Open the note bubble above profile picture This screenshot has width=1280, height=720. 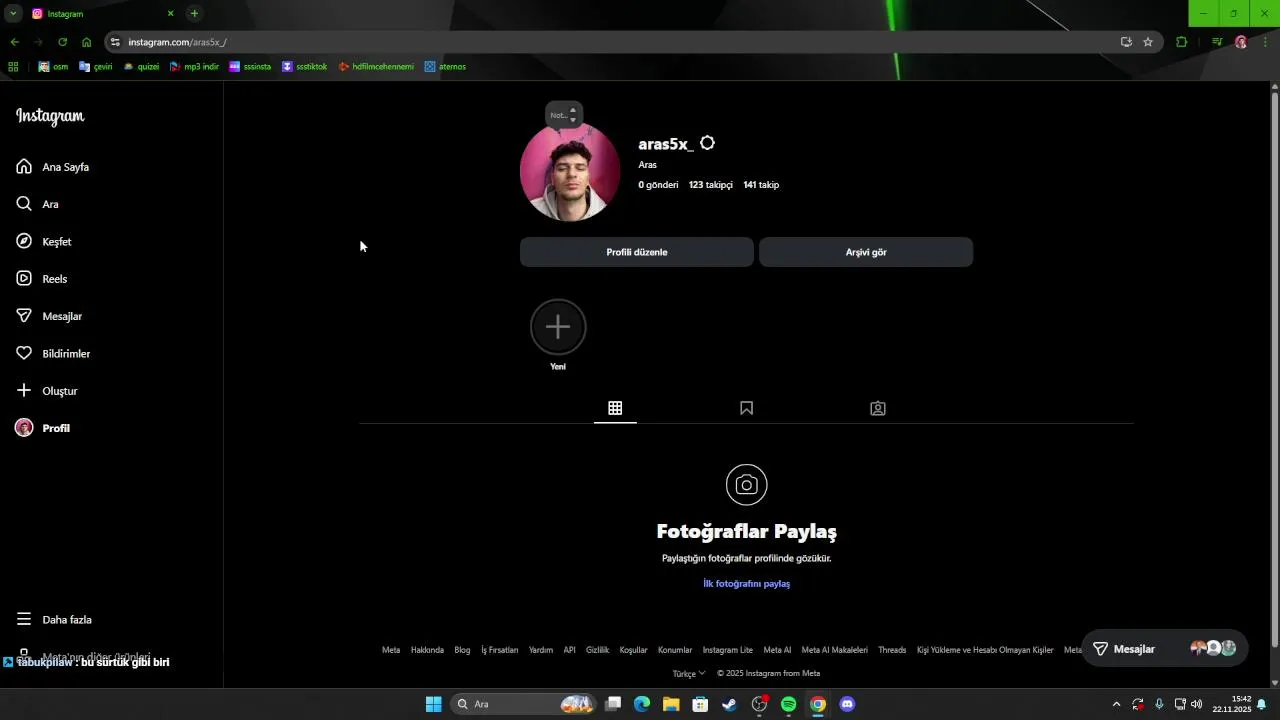point(564,115)
